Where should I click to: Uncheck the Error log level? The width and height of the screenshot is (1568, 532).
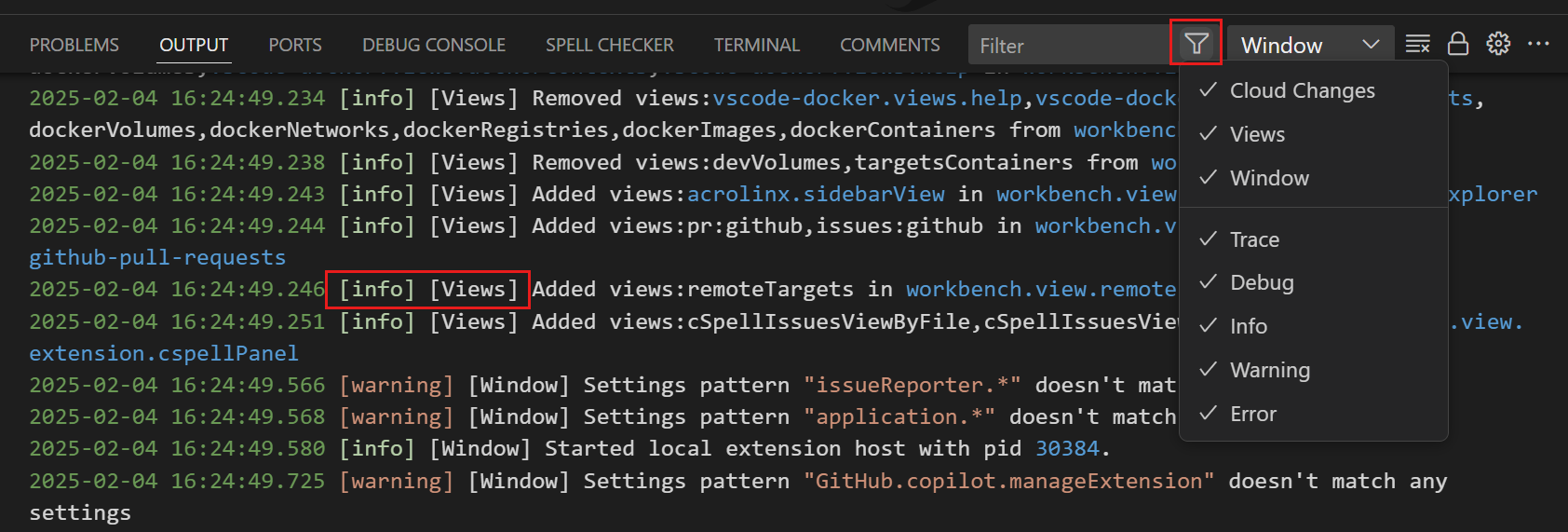(x=1252, y=414)
